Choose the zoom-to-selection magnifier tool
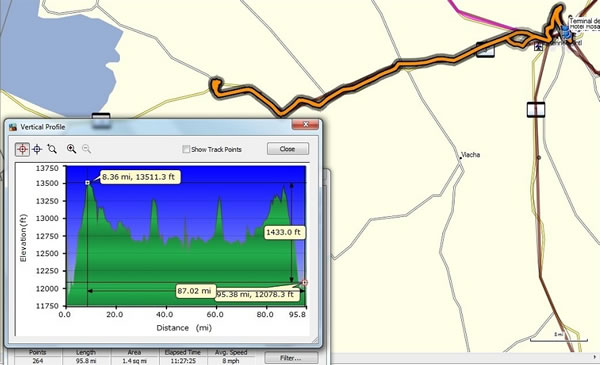 (52, 149)
